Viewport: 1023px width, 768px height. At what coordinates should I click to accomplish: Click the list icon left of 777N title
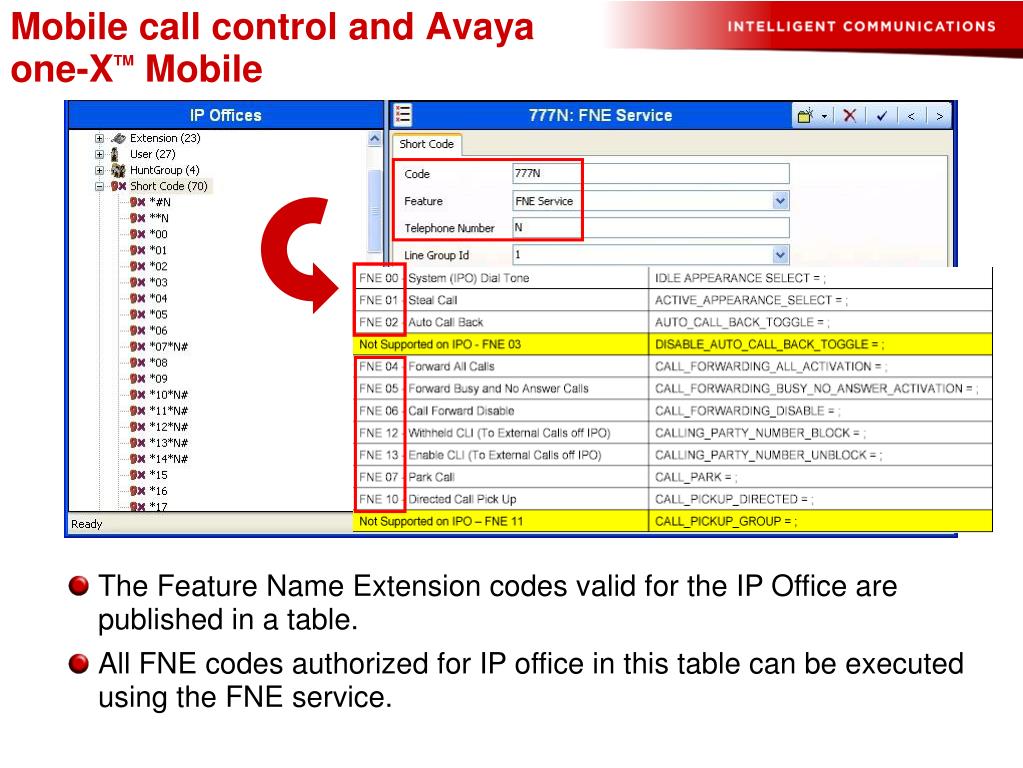[x=403, y=115]
